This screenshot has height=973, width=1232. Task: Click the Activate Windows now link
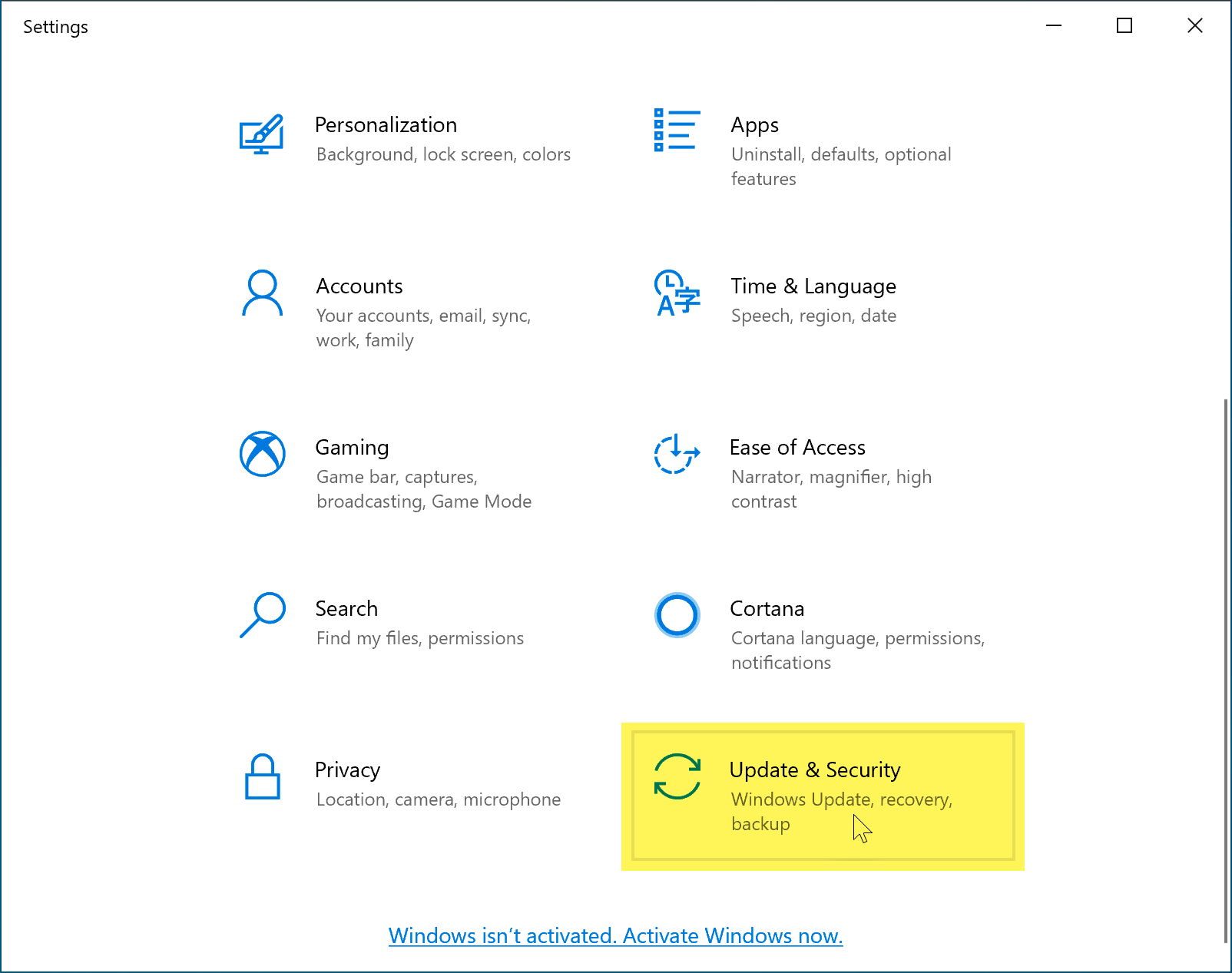tap(615, 935)
